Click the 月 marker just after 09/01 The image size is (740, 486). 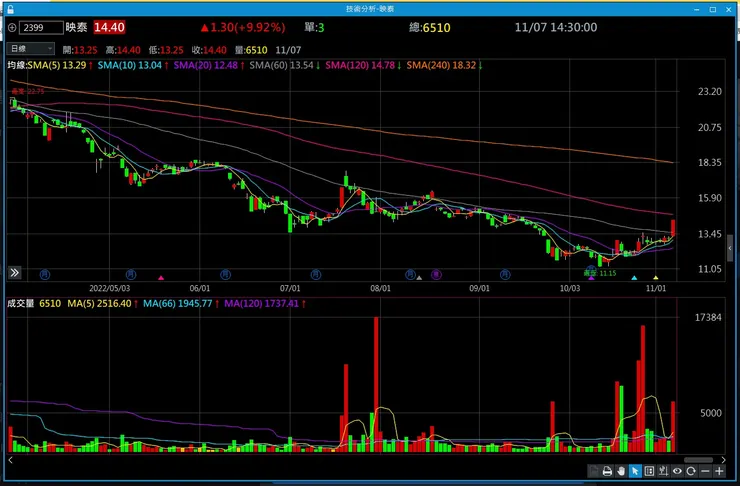coord(505,274)
